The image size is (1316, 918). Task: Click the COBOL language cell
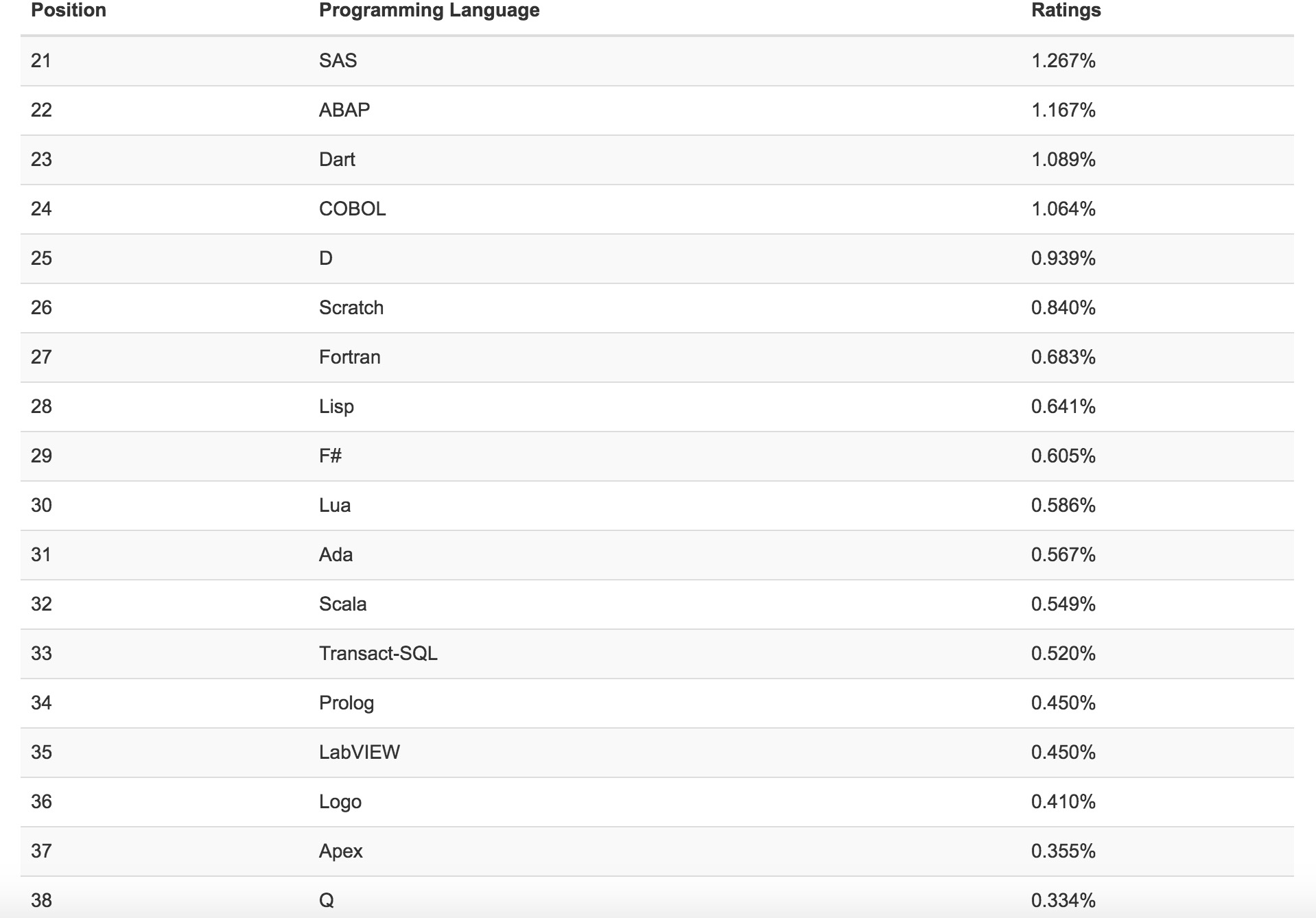[x=352, y=209]
